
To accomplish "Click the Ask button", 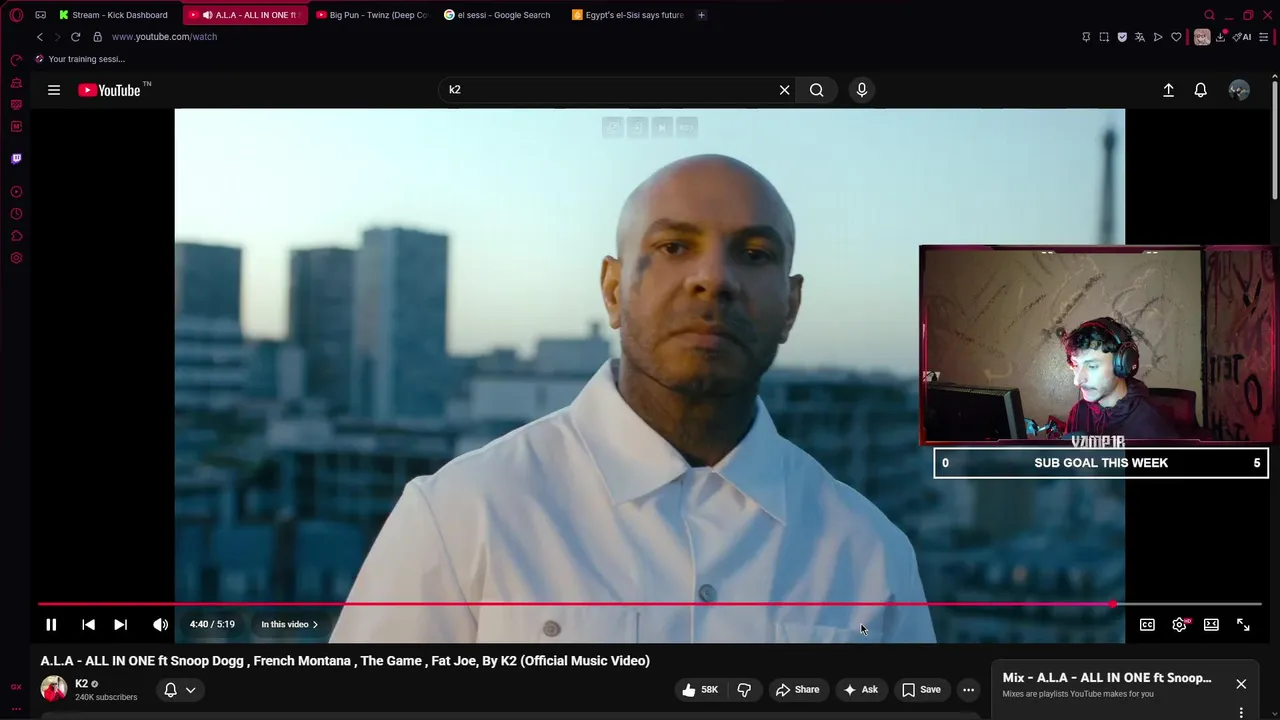I will pos(860,690).
